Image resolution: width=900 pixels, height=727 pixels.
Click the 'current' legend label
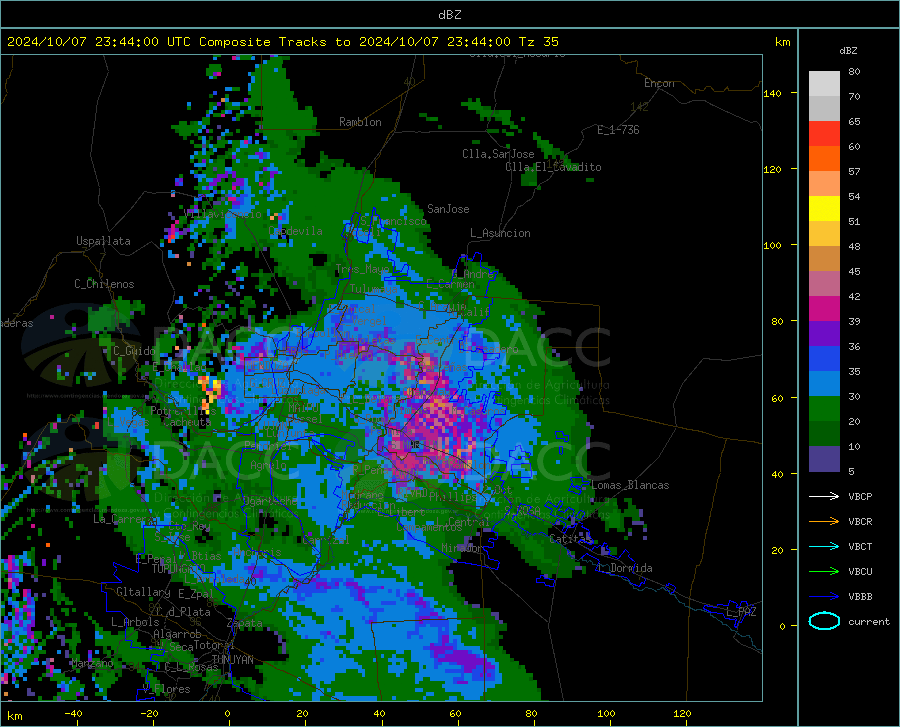point(869,621)
